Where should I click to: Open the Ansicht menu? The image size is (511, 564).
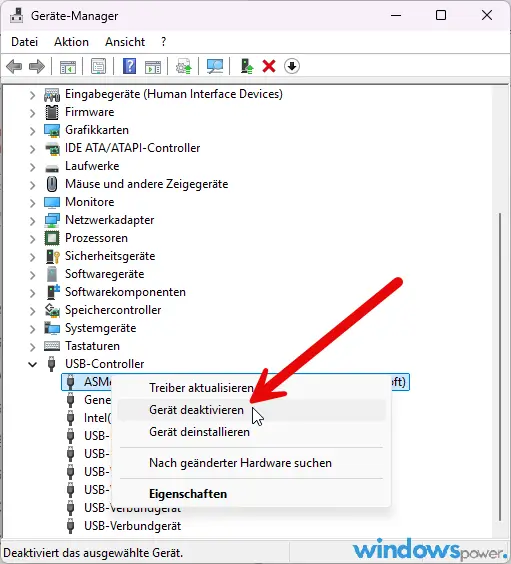pos(125,42)
